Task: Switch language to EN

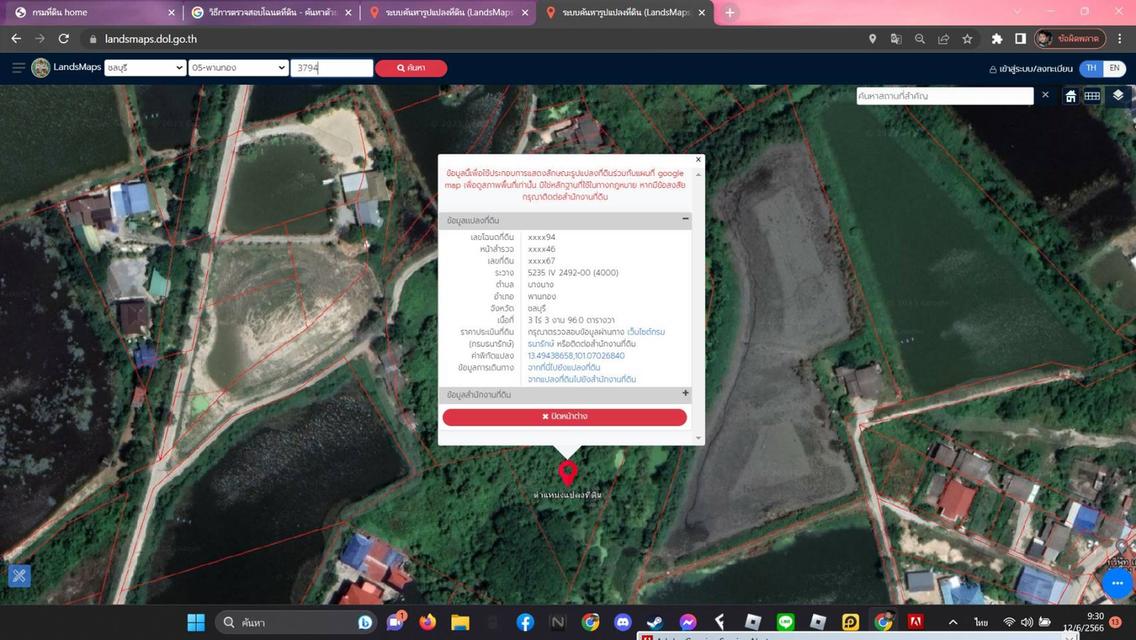Action: (1114, 68)
